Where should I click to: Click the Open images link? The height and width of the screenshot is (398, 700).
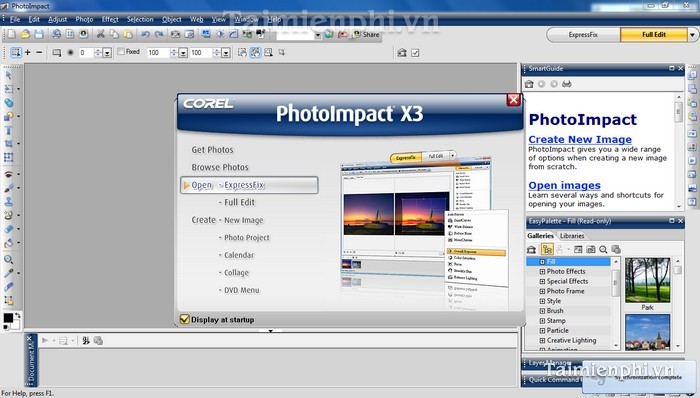tap(564, 185)
